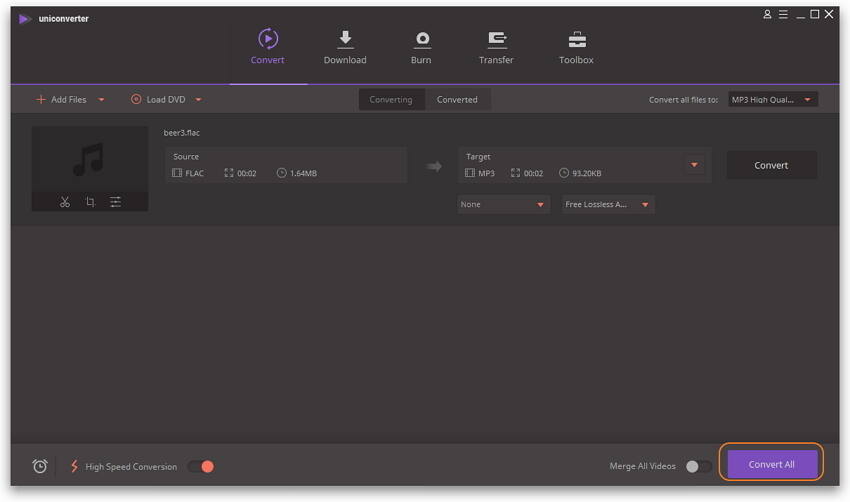This screenshot has height=502, width=850.
Task: Click the beer3.flac file name
Action: point(182,133)
